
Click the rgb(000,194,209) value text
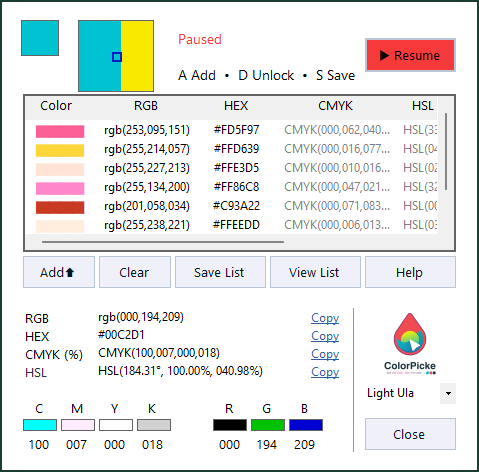pyautogui.click(x=141, y=317)
